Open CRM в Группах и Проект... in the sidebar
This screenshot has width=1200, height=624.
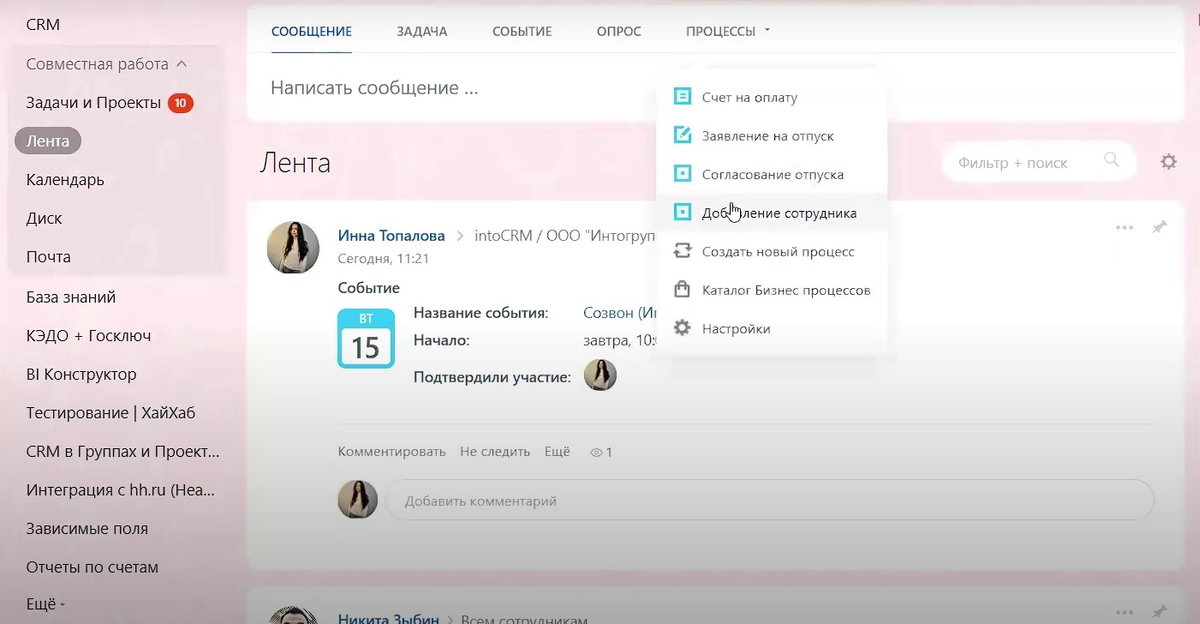coord(122,451)
